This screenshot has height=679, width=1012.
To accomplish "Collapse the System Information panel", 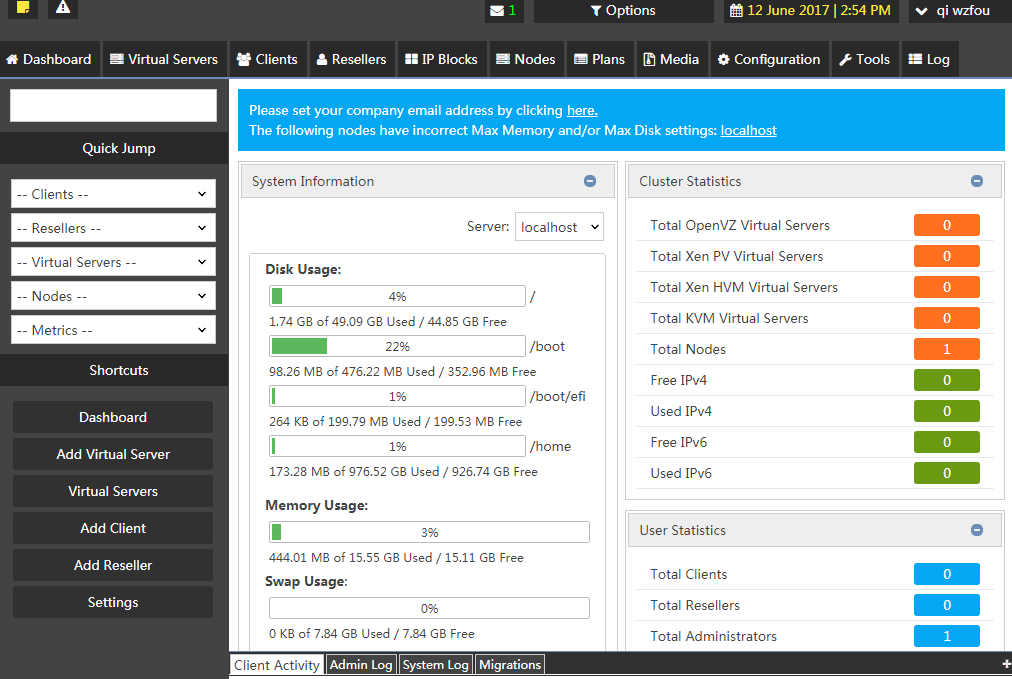I will coord(590,181).
